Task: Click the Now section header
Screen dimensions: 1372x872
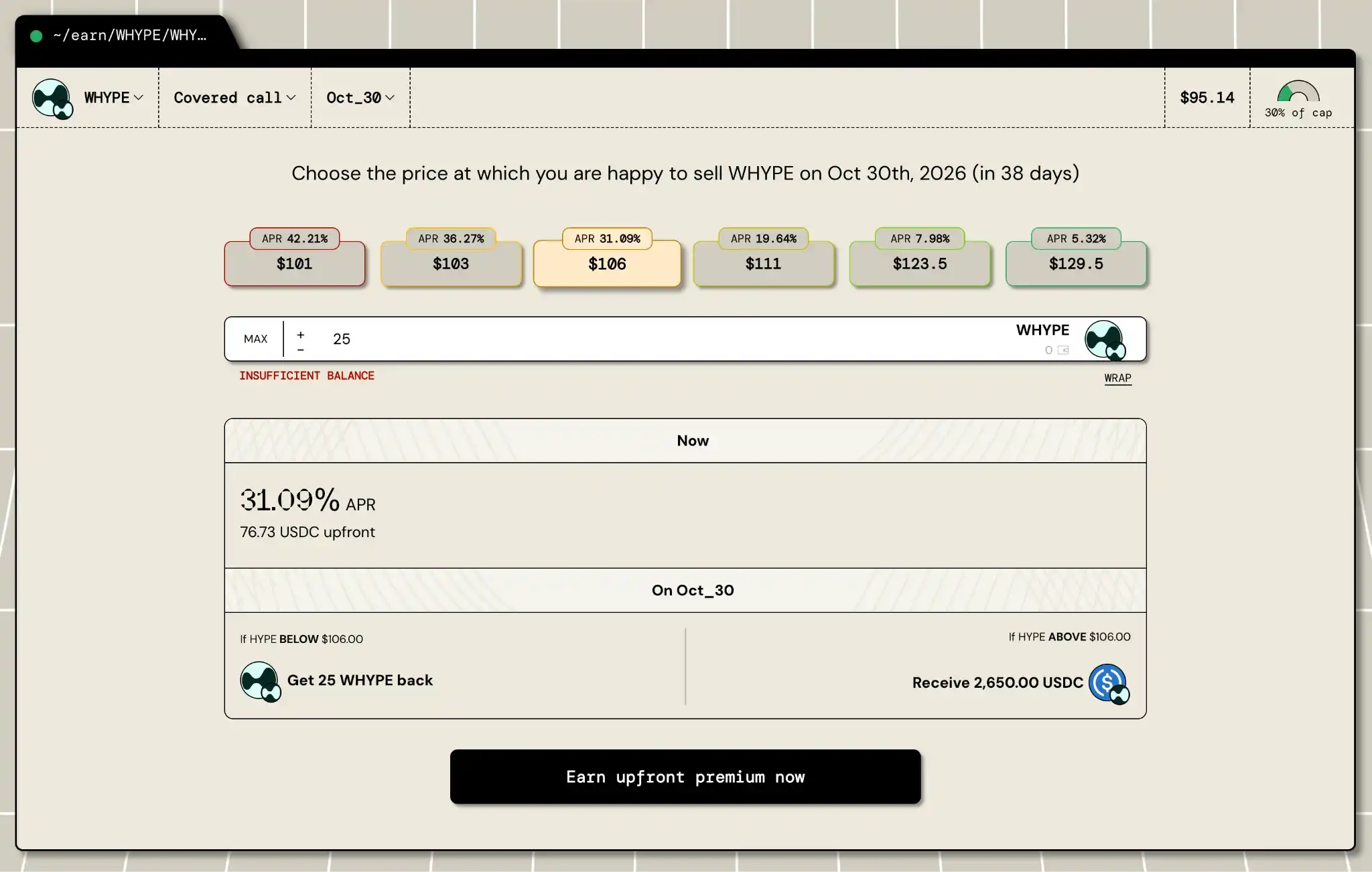Action: pyautogui.click(x=685, y=441)
